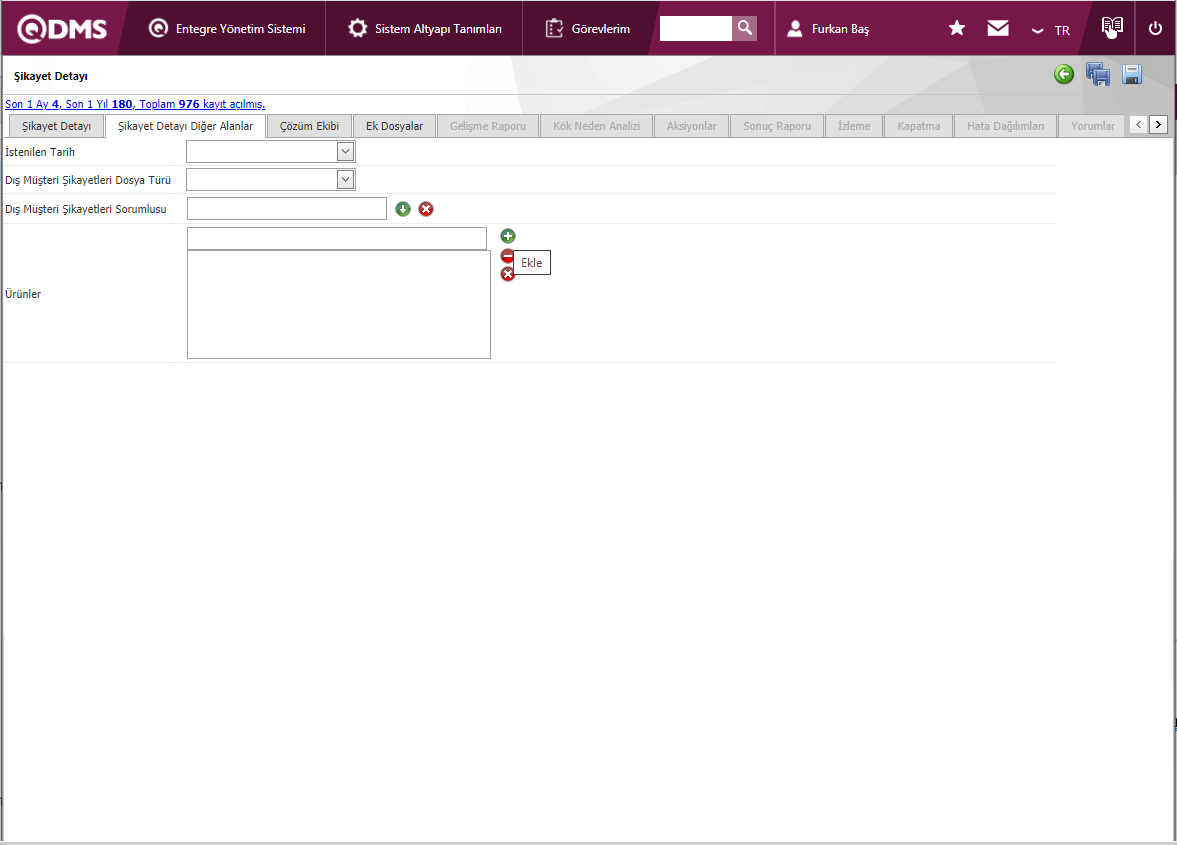Viewport: 1177px width, 845px height.
Task: Click the red minus remove Ürünler icon
Action: 507,256
